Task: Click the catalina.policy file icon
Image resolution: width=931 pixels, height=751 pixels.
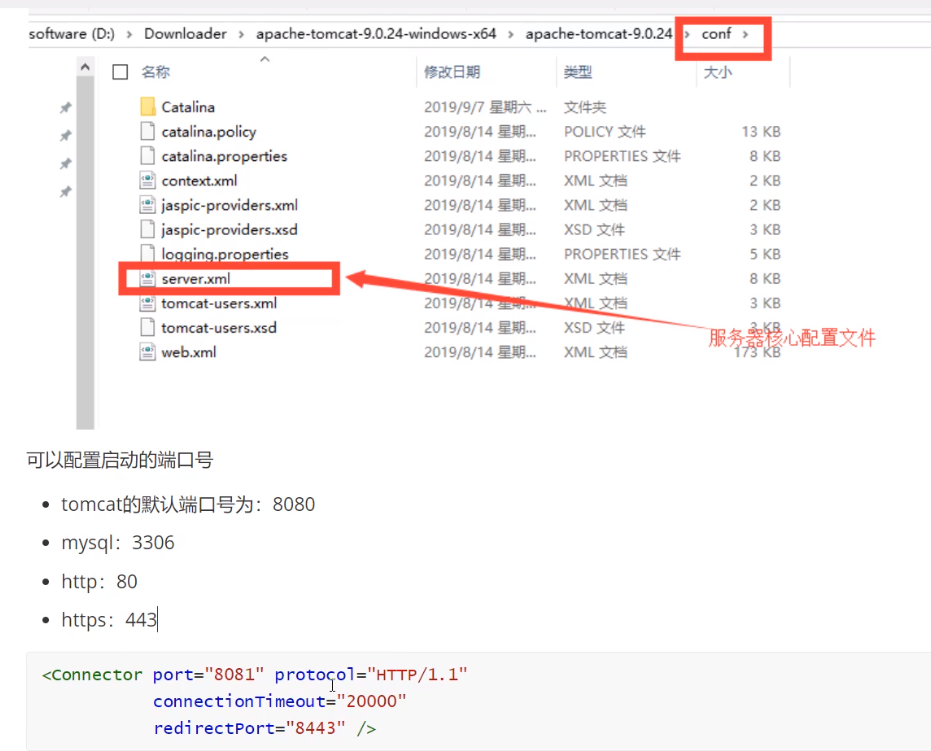Action: [x=148, y=131]
